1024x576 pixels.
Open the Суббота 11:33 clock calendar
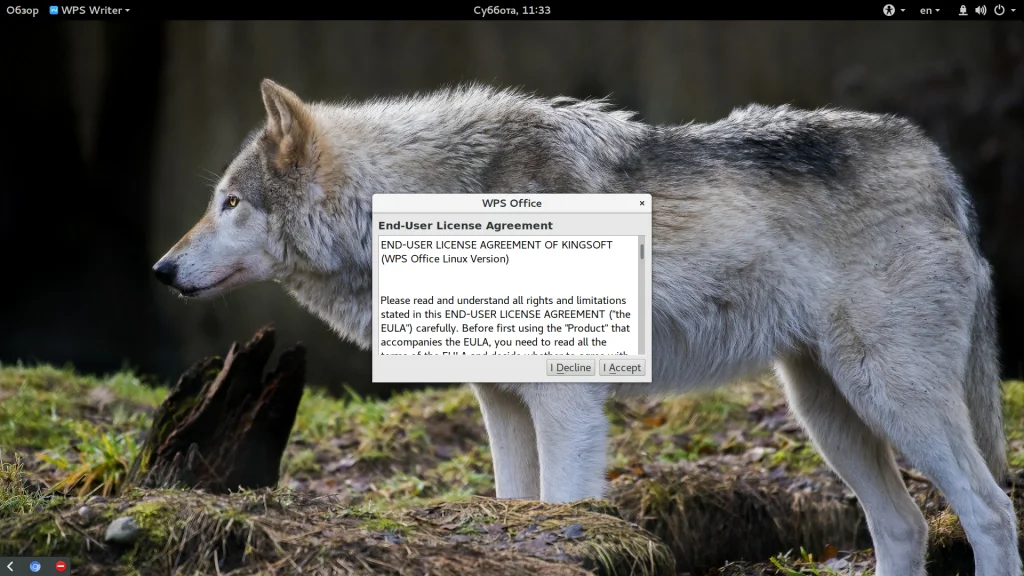pos(512,10)
